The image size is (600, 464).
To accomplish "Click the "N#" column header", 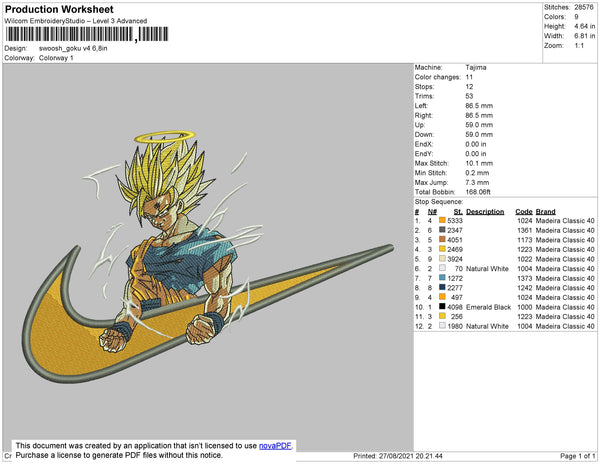I will [432, 212].
